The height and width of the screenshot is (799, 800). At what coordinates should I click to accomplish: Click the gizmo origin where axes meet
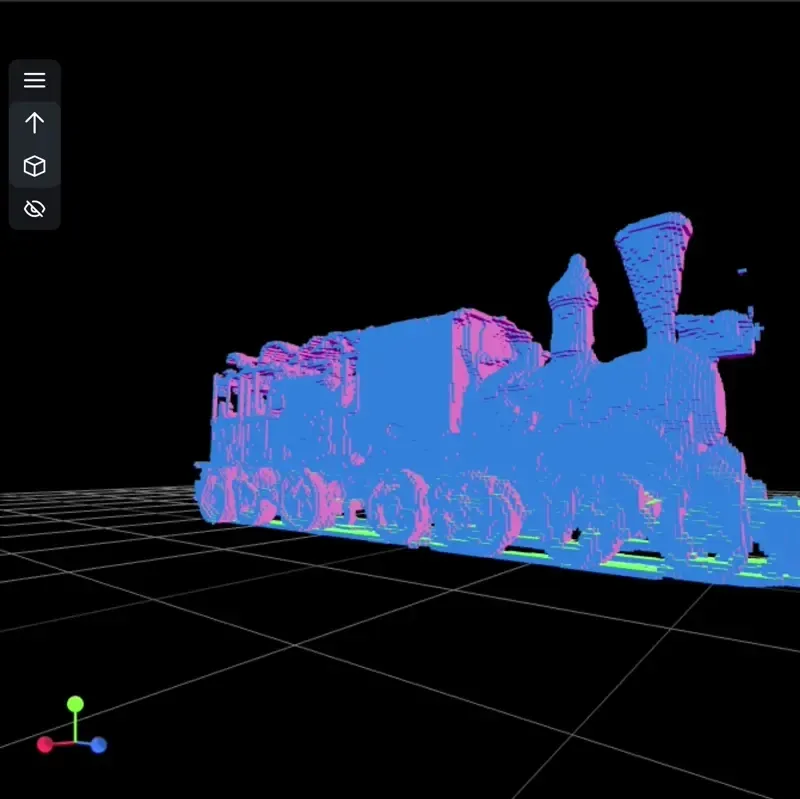coord(73,742)
